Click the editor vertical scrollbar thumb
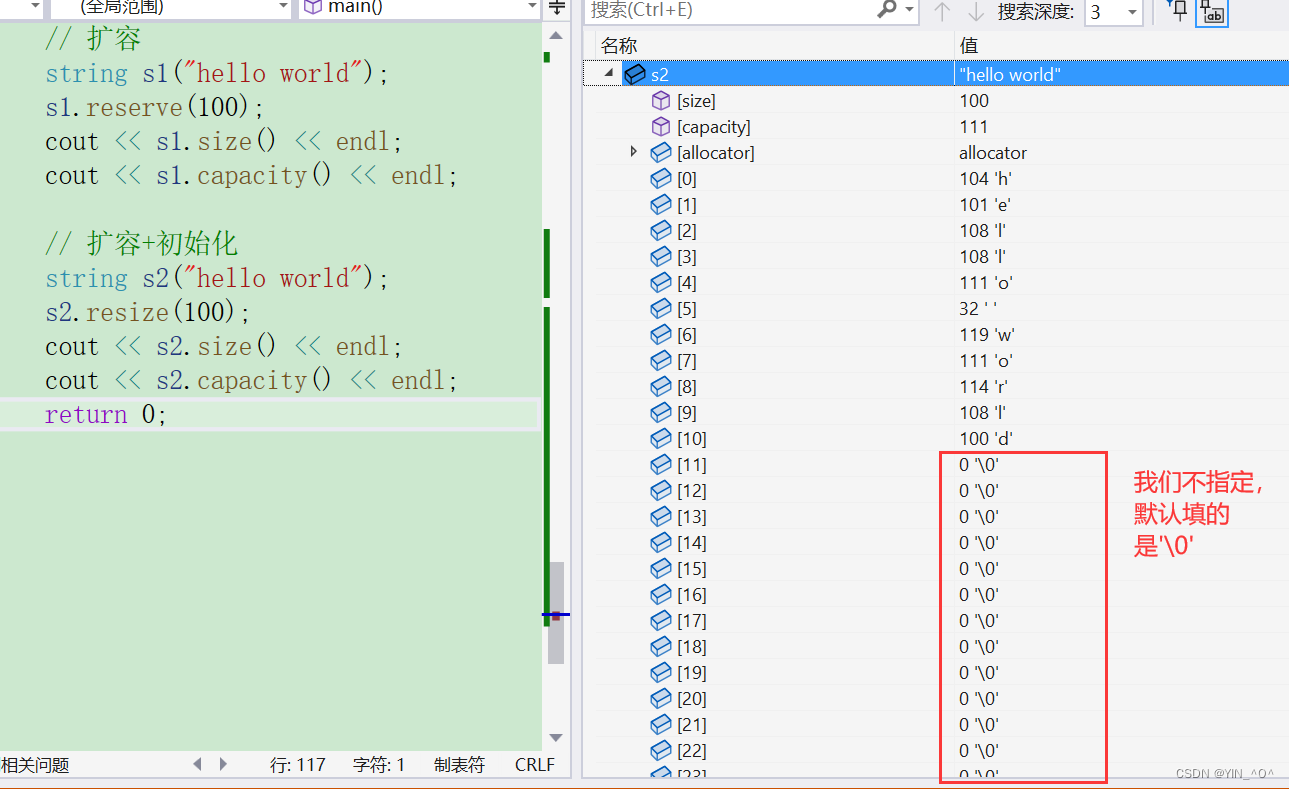 point(556,610)
